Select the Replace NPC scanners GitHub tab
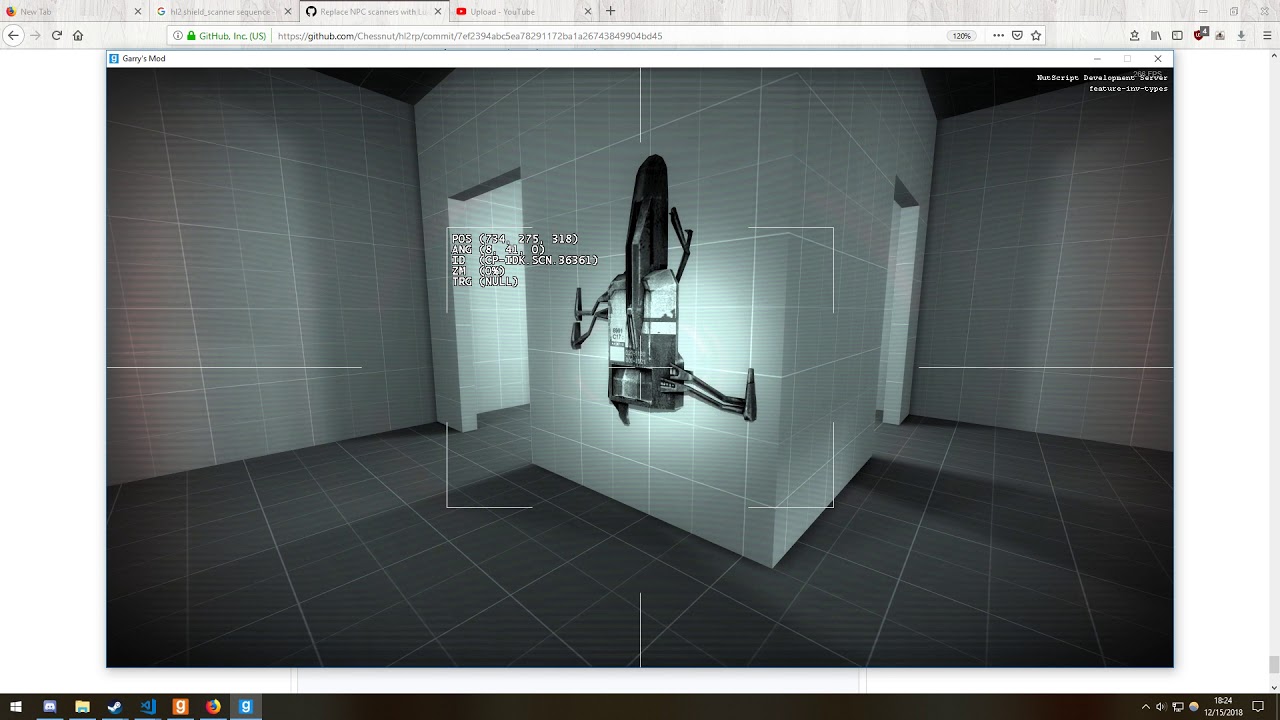 tap(374, 12)
